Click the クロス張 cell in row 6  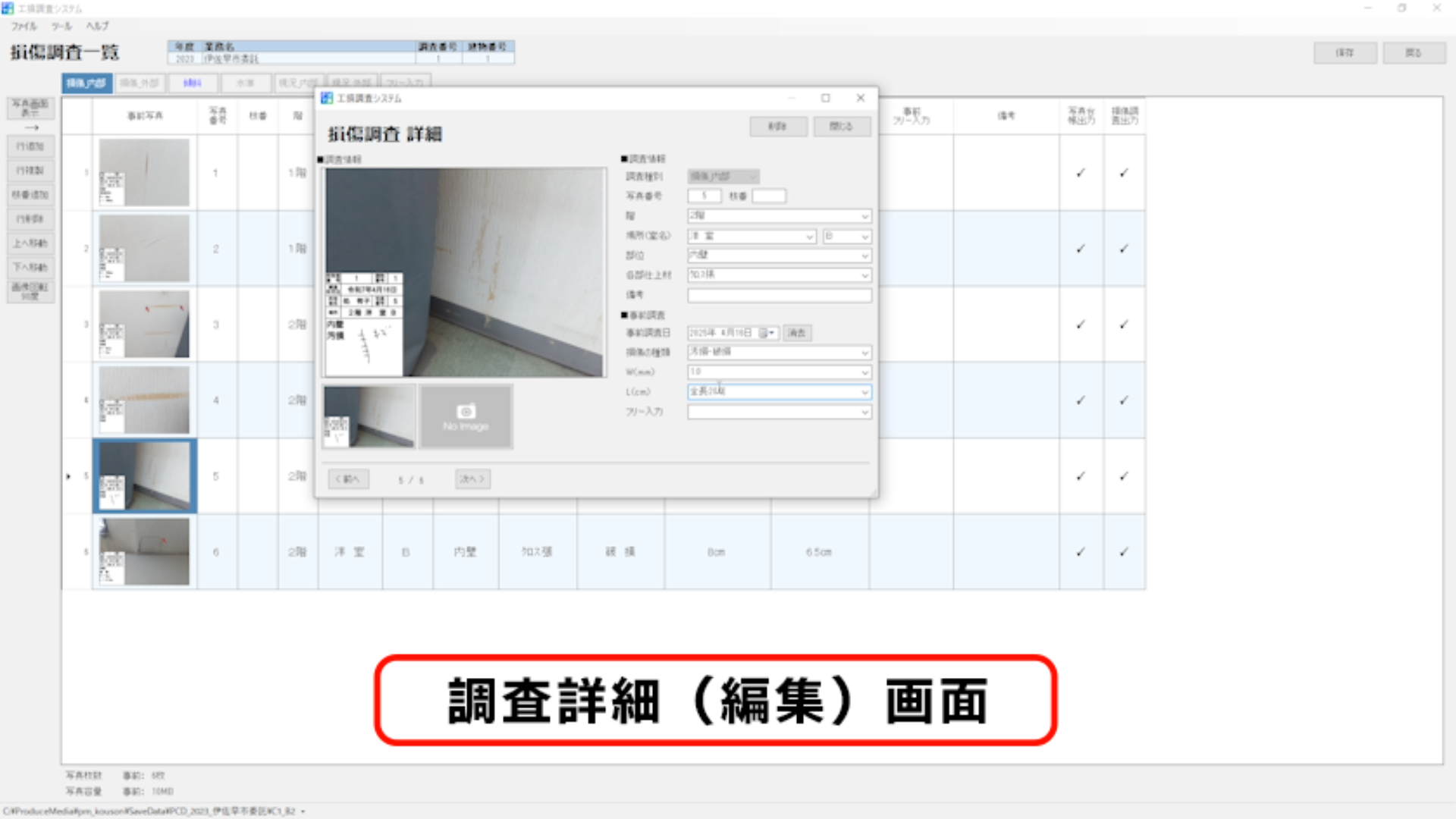pos(537,552)
